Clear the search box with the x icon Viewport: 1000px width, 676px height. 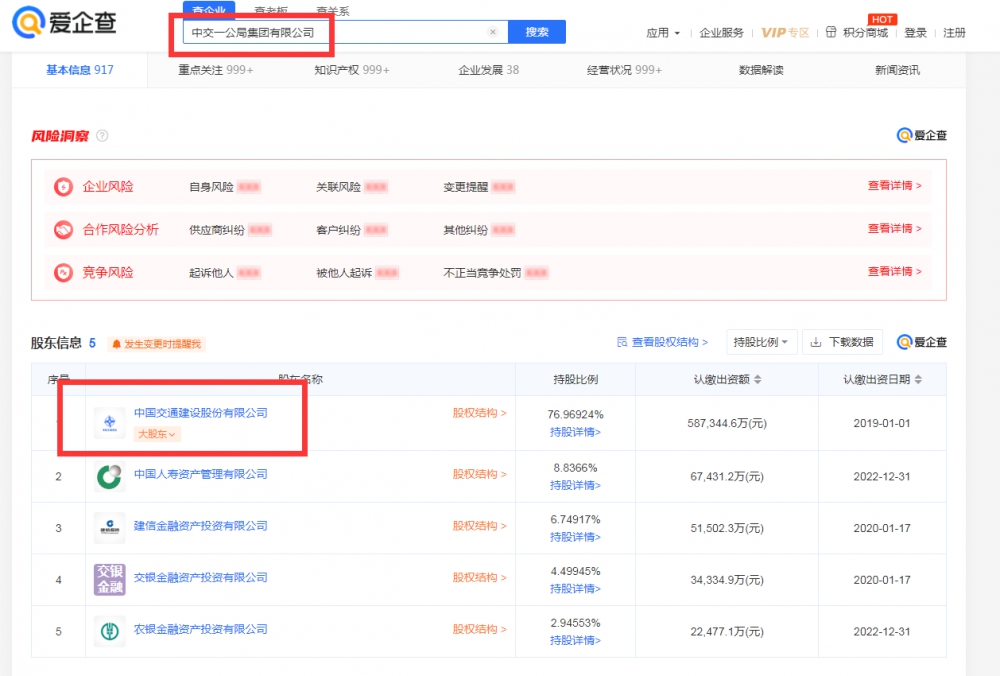coord(492,32)
